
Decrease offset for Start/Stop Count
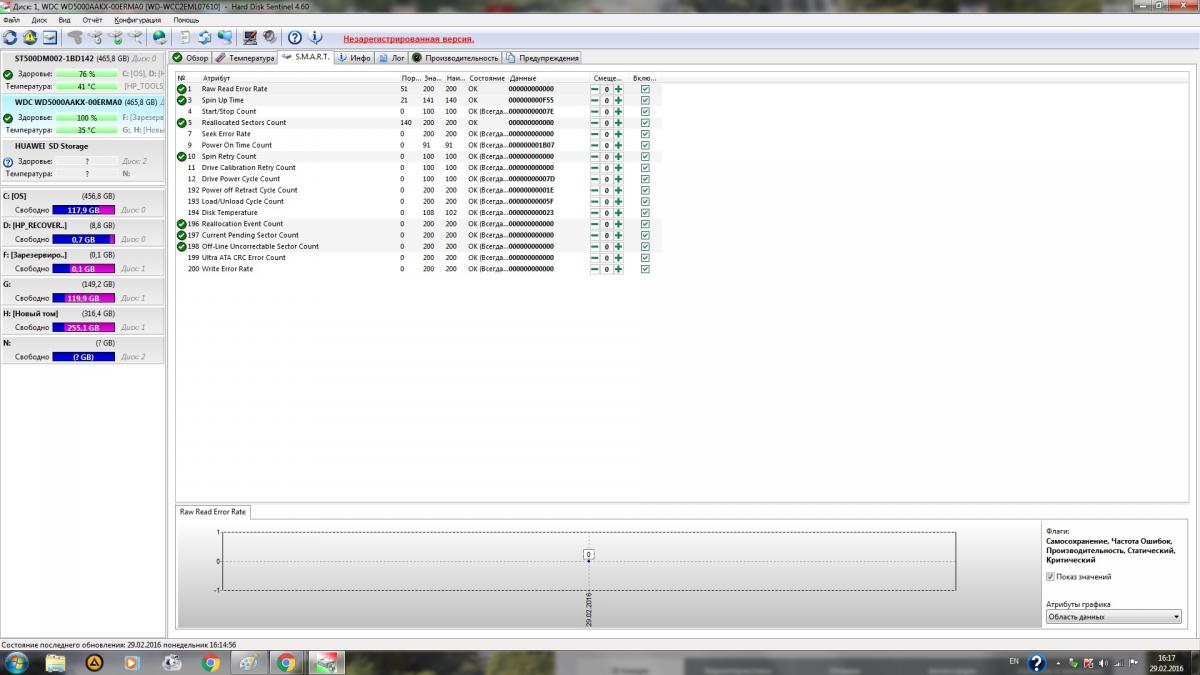click(x=595, y=111)
